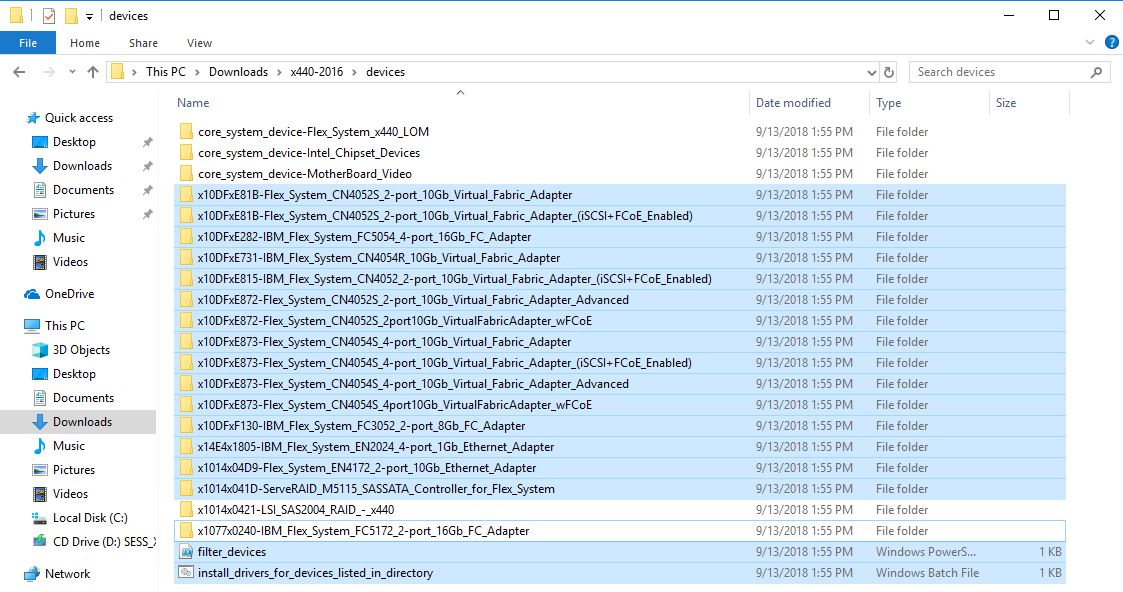Open the File menu tab
The height and width of the screenshot is (592, 1123).
pyautogui.click(x=28, y=43)
